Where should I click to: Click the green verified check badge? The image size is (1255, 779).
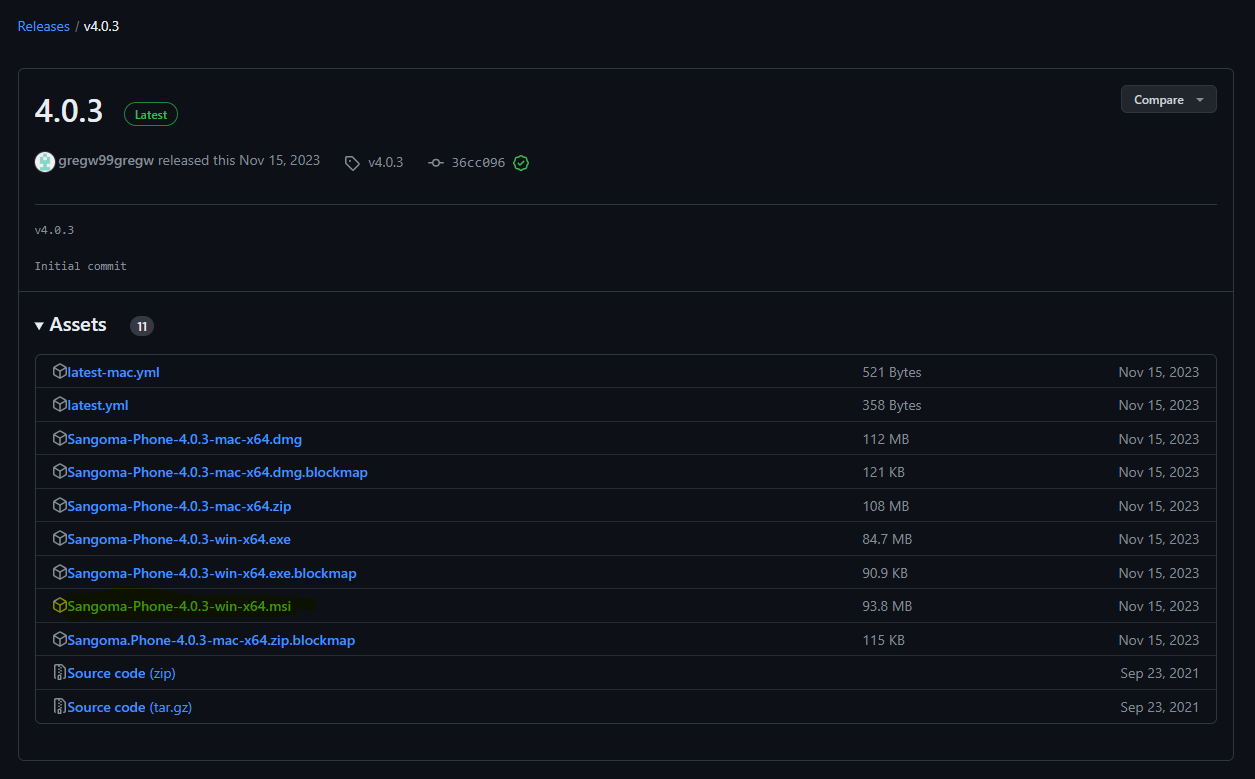click(x=521, y=163)
